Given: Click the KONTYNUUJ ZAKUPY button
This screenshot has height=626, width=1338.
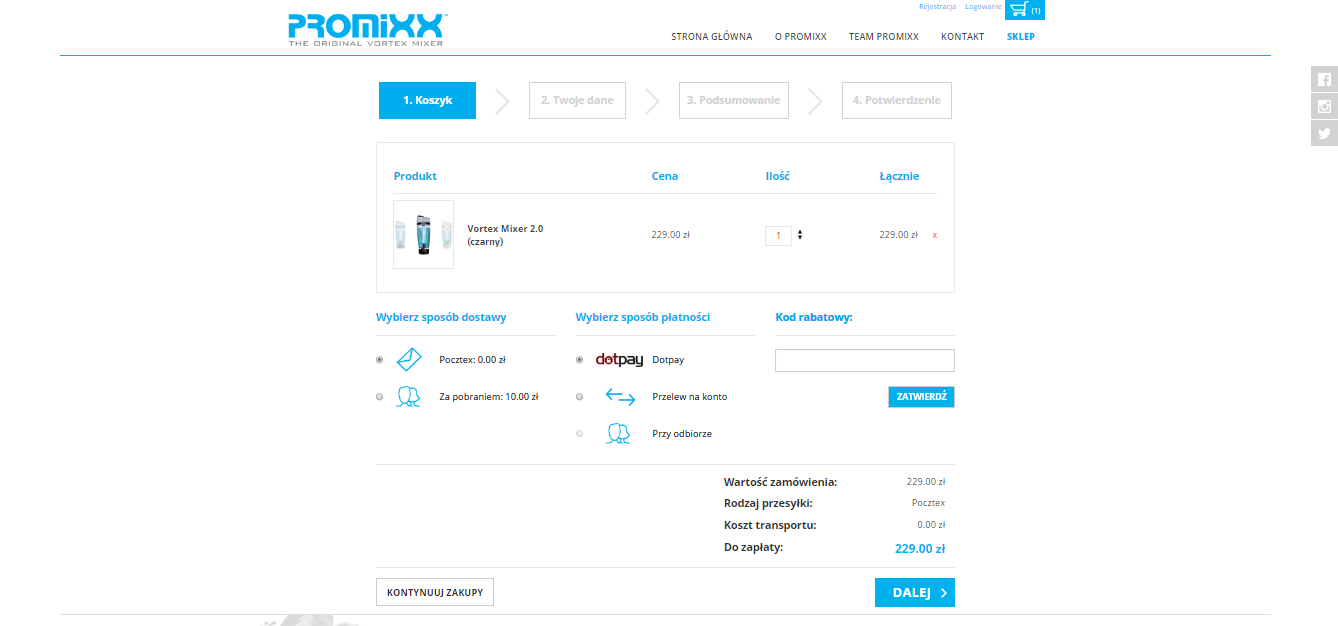Looking at the screenshot, I should point(435,592).
